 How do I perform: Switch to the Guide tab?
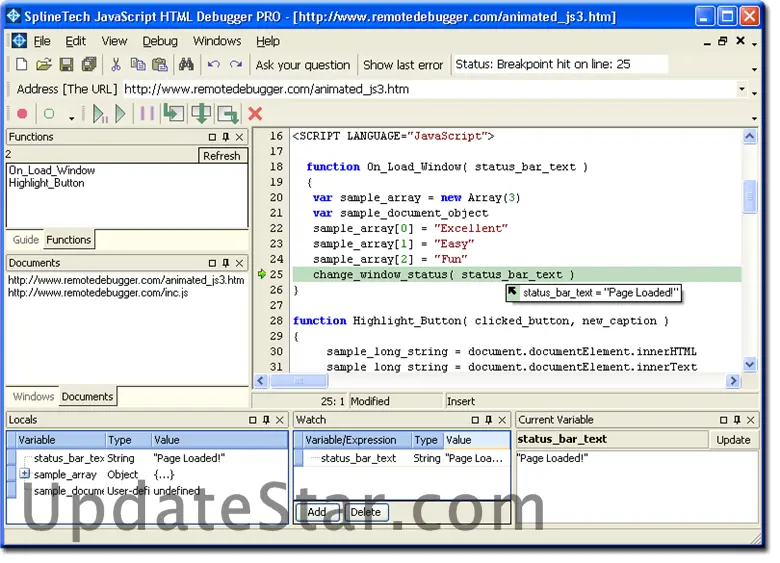(x=25, y=240)
